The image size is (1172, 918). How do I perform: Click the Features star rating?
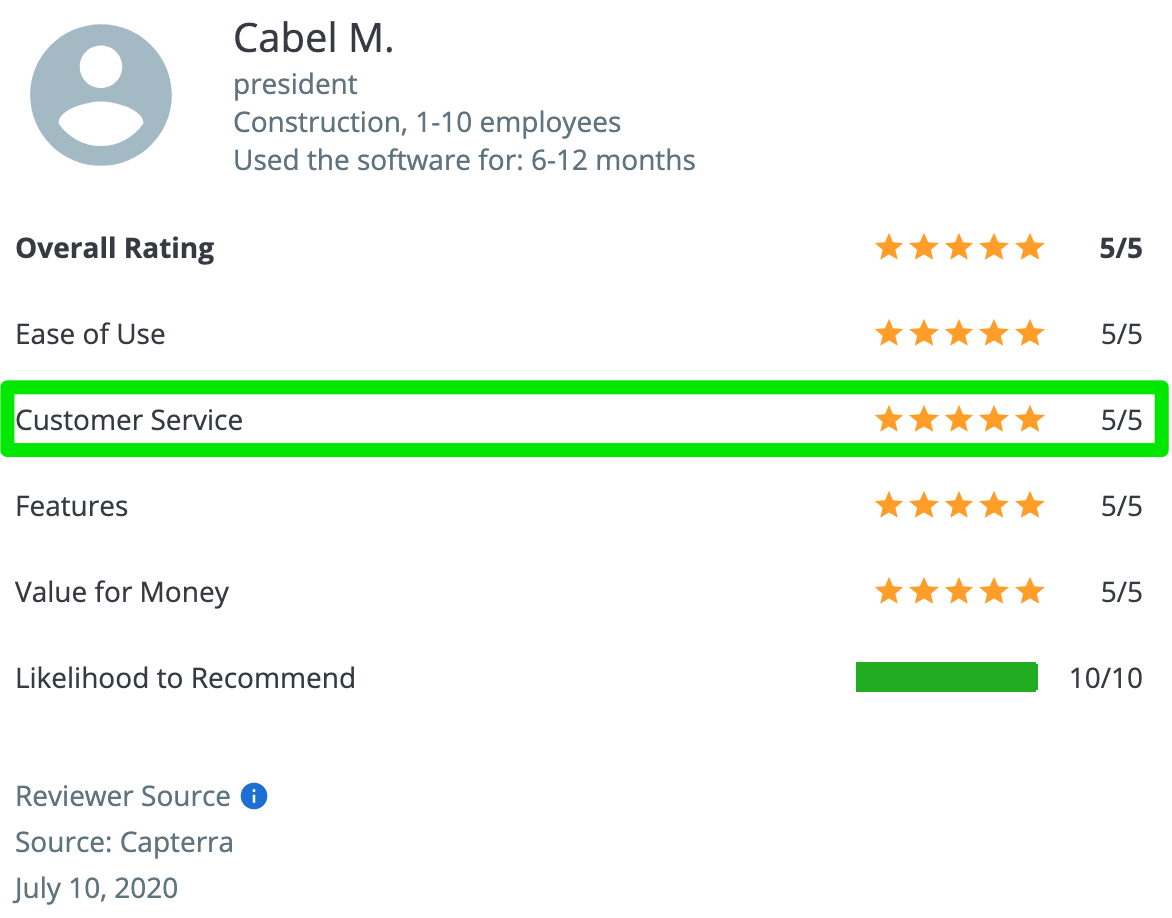(959, 506)
